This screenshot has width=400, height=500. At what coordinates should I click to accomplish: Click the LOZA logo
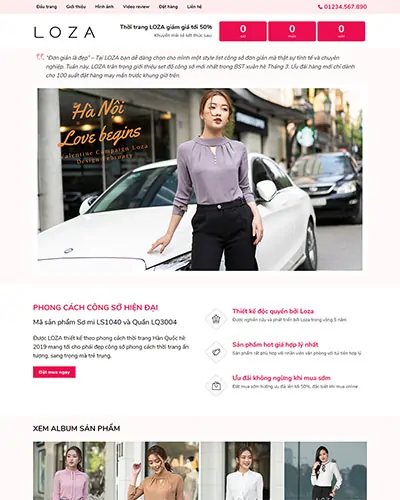65,32
